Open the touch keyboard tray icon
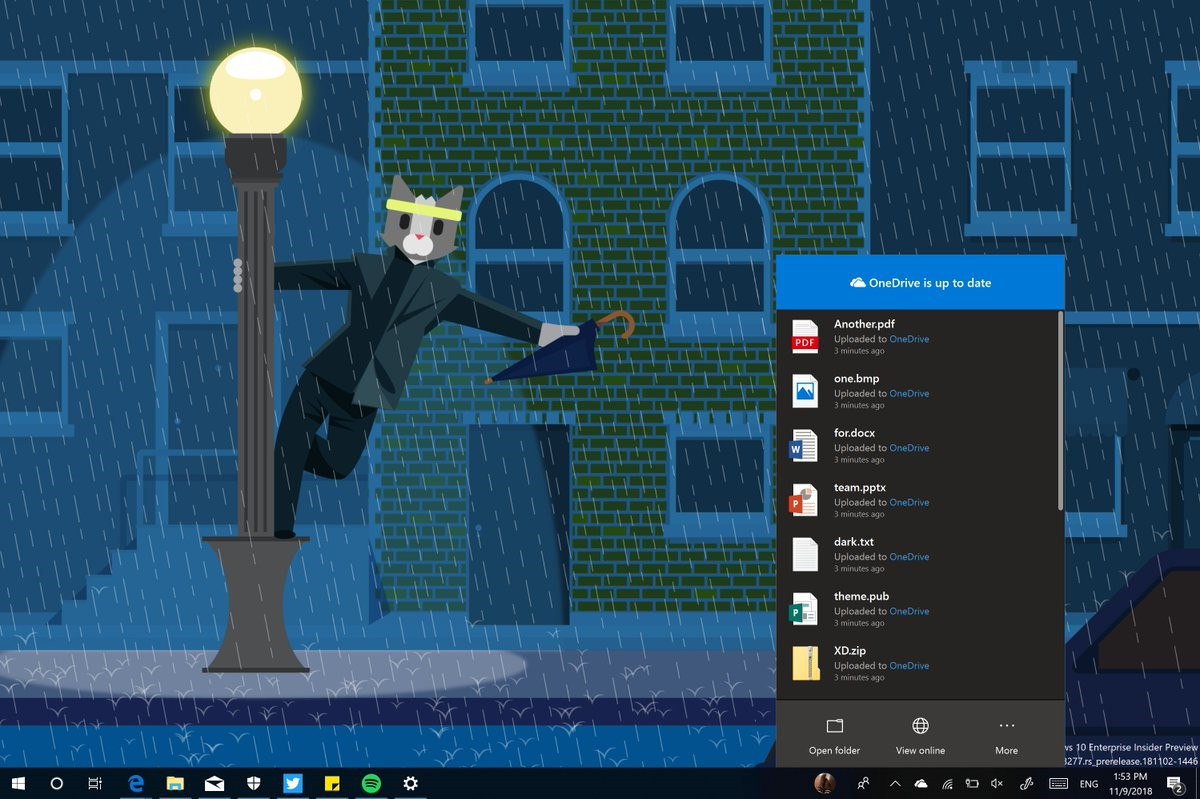 click(1058, 783)
